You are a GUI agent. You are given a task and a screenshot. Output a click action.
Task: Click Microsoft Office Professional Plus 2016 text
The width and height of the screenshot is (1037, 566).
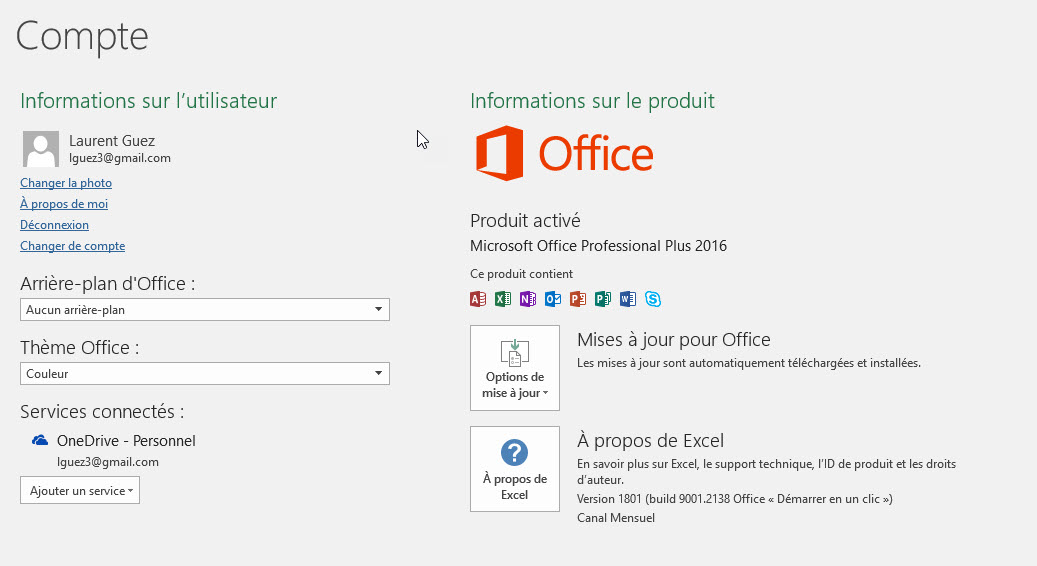(x=599, y=246)
